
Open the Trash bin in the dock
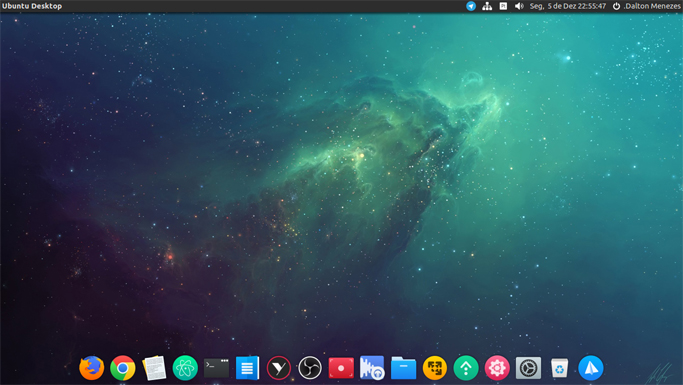click(559, 368)
